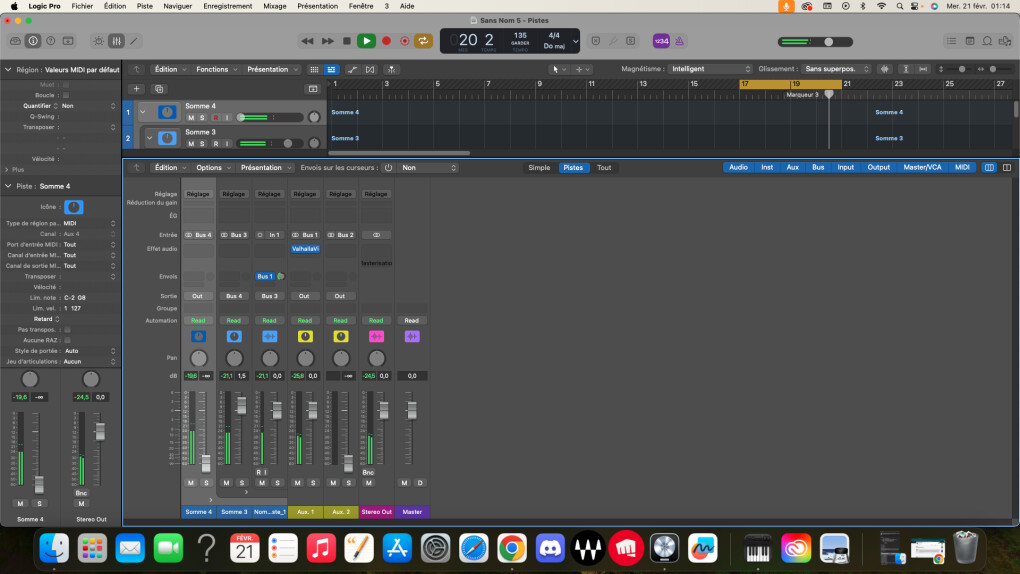The width and height of the screenshot is (1020, 574).
Task: Click the plus icon to add track
Action: click(x=137, y=89)
